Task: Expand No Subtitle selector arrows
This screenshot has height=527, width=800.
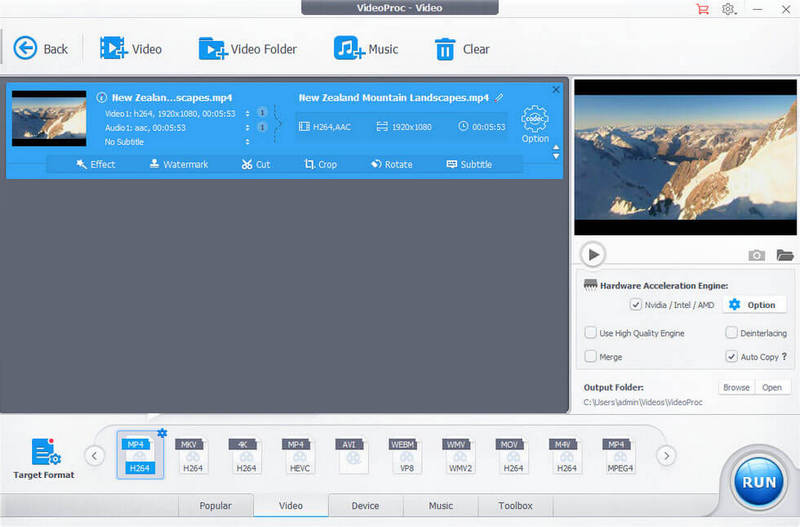Action: pos(247,142)
